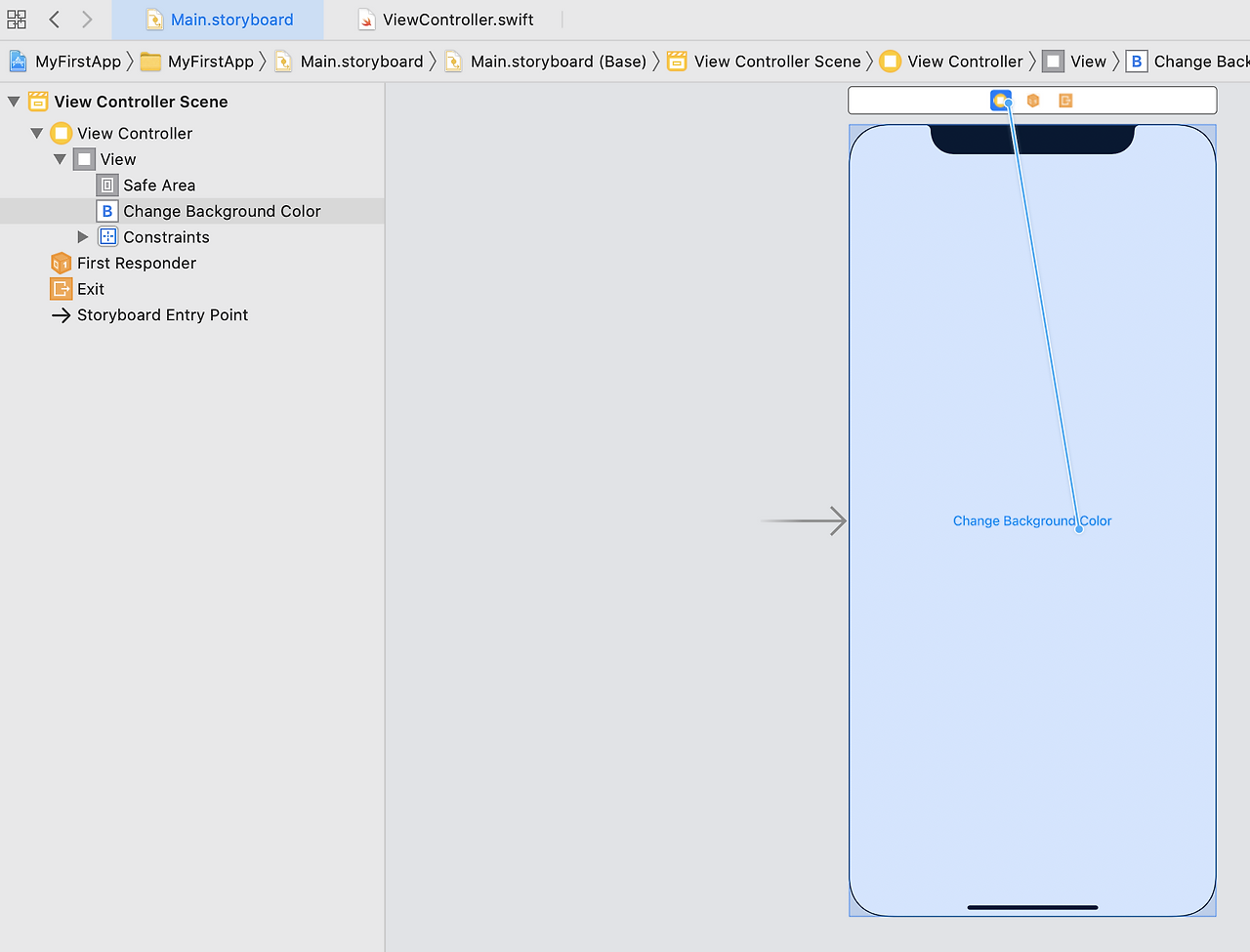Viewport: 1250px width, 952px height.
Task: Select the First Responder cube icon in outline
Action: 61,264
